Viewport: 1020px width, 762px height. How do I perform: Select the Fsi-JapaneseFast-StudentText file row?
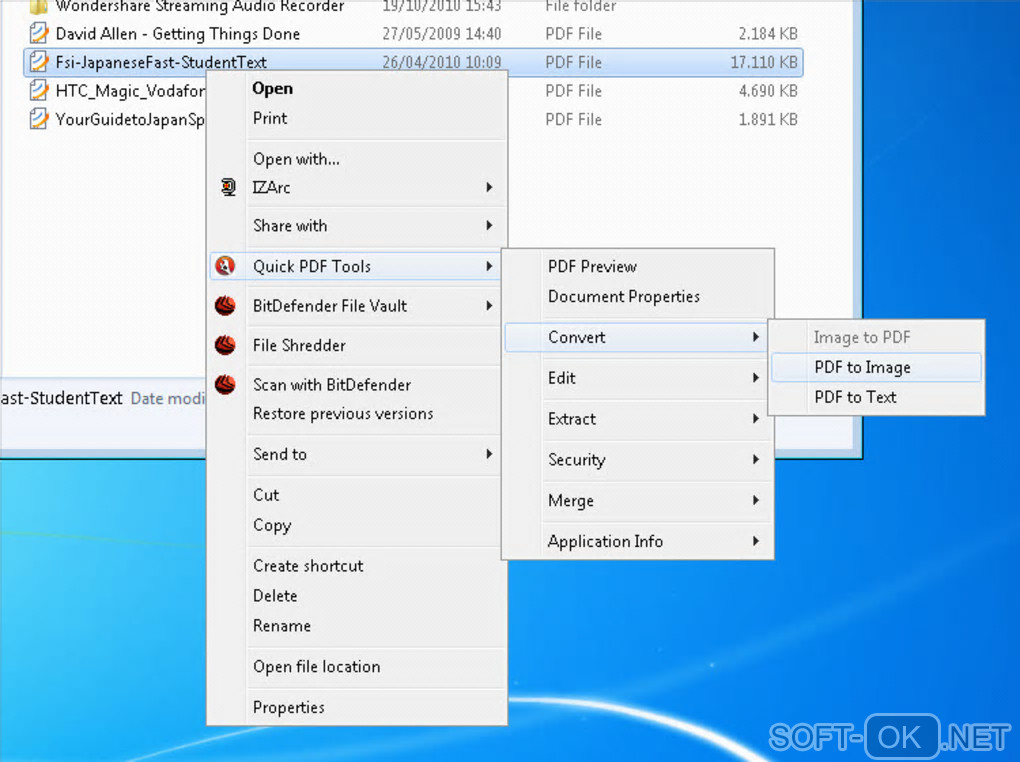point(414,62)
